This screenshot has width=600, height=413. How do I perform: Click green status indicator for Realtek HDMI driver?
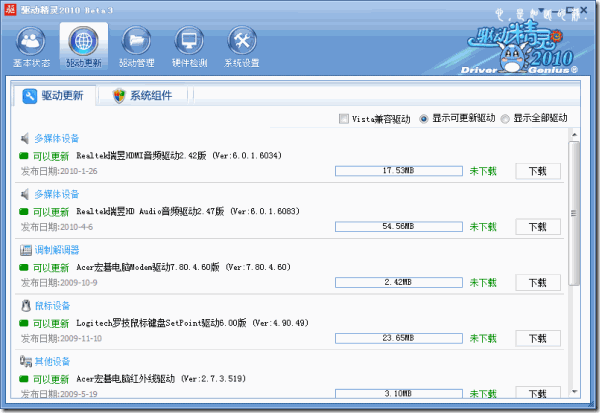point(24,156)
